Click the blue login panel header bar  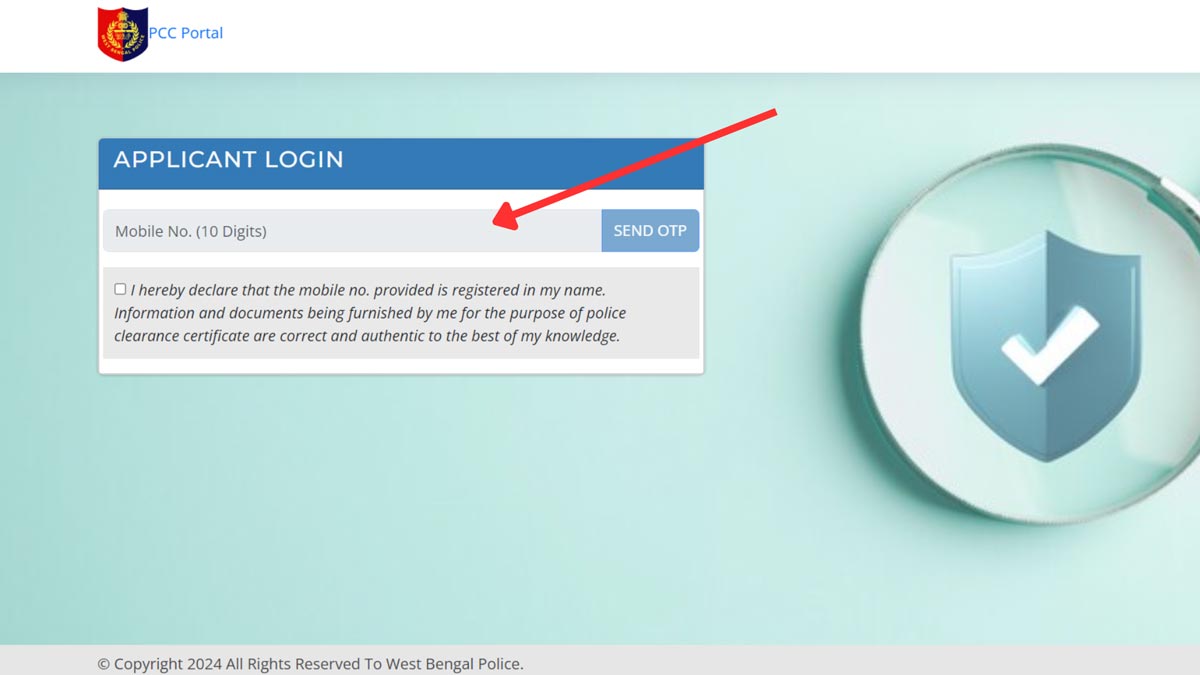click(401, 164)
